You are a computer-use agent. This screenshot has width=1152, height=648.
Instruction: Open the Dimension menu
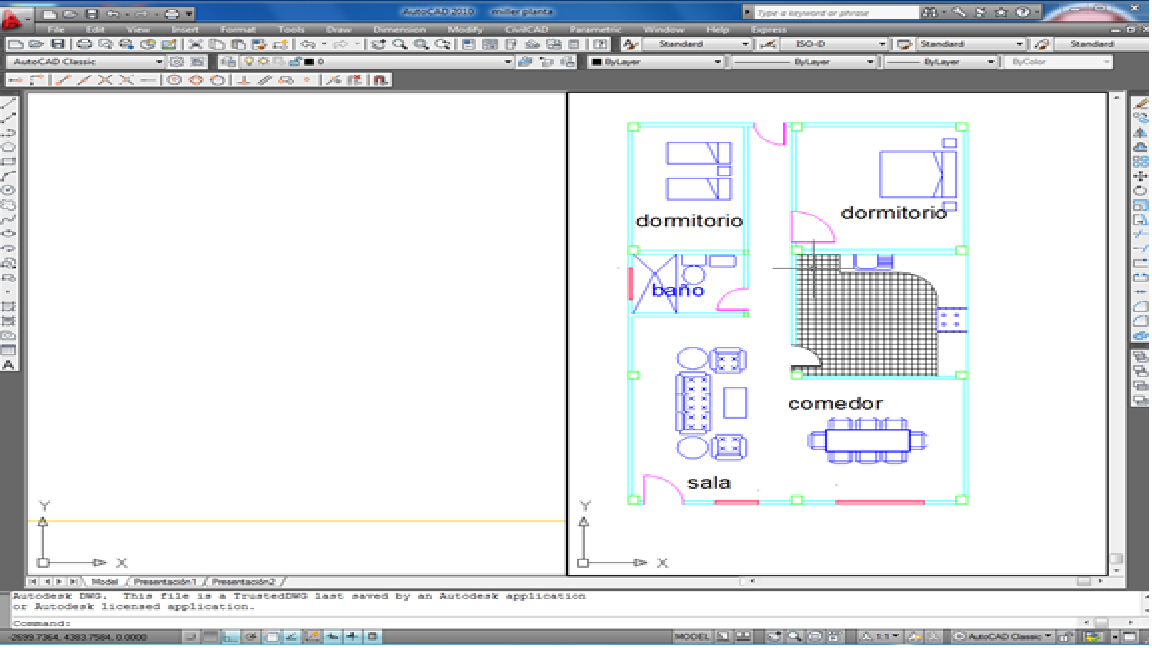click(x=399, y=29)
